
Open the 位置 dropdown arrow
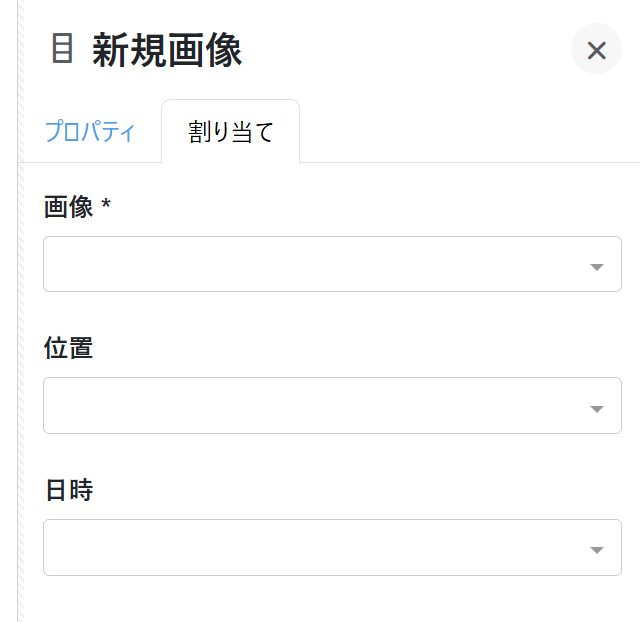597,407
